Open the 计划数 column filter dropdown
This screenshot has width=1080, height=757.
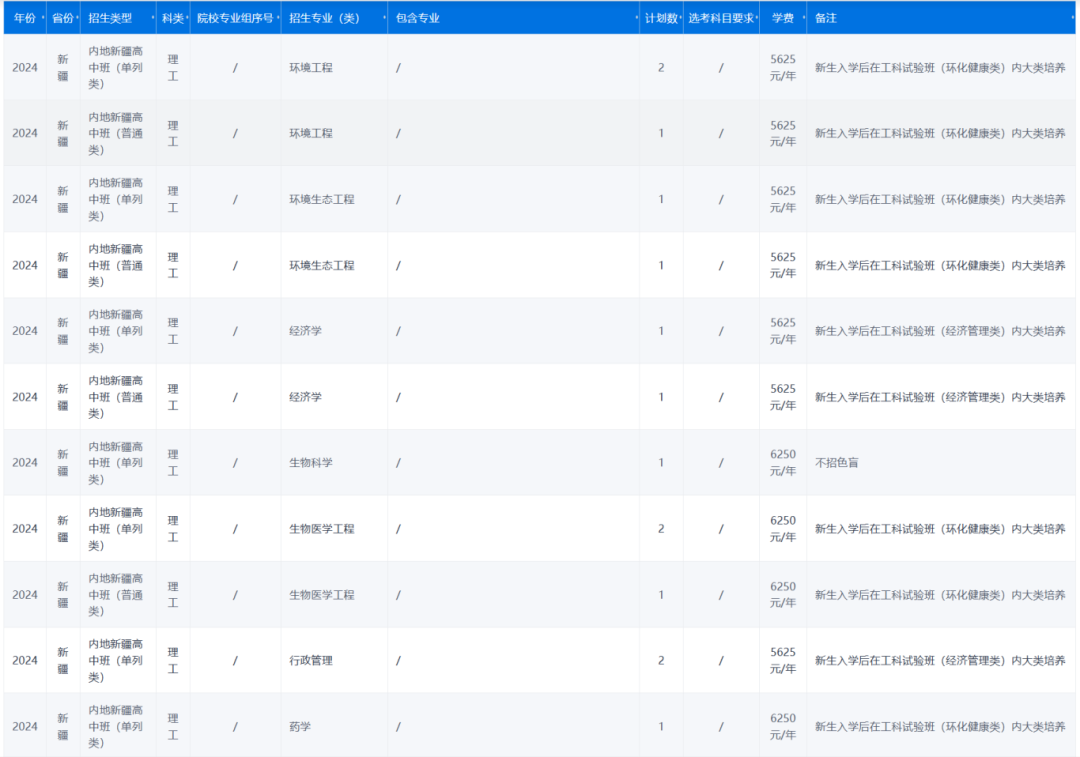click(x=680, y=19)
